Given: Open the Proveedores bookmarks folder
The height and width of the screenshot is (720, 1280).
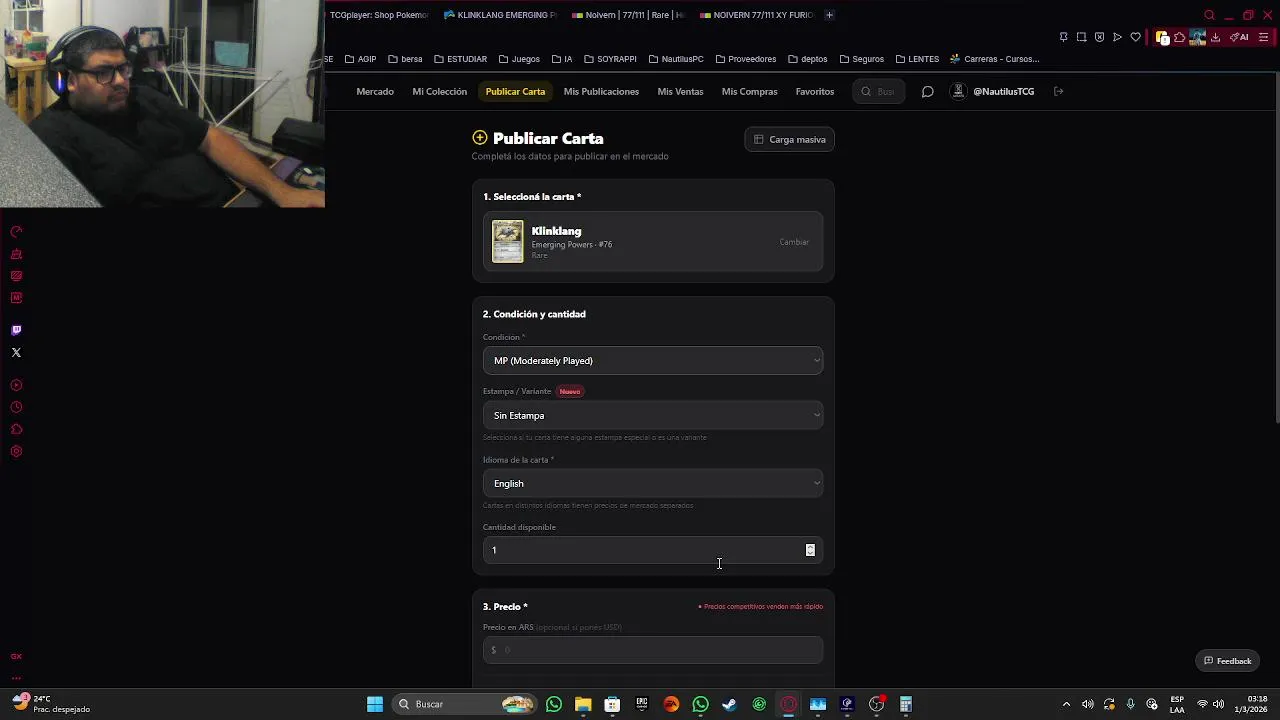Looking at the screenshot, I should 746,59.
